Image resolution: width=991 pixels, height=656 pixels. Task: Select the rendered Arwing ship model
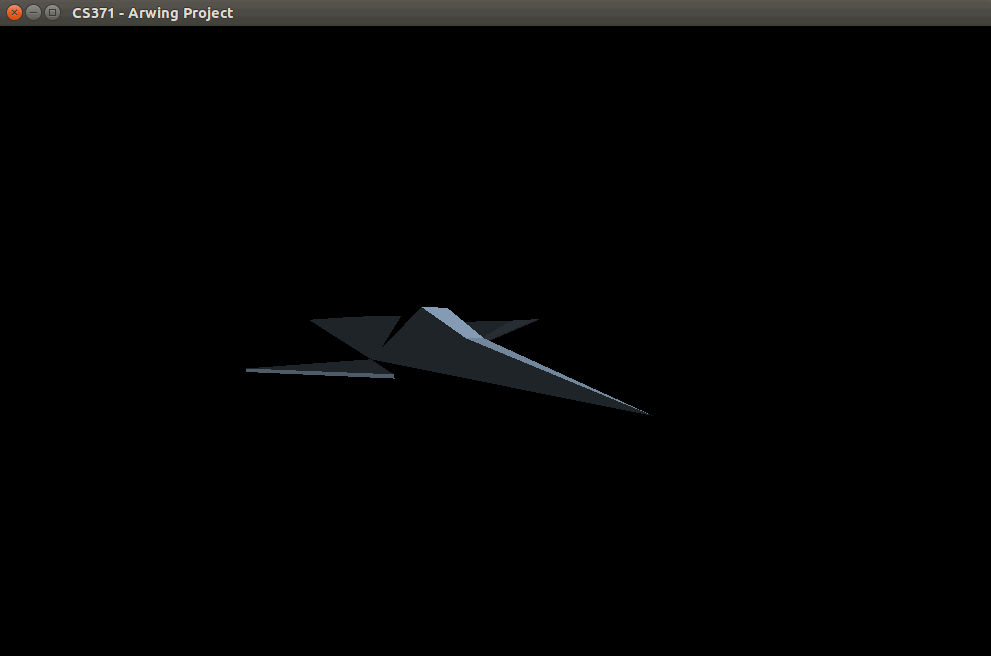(448, 361)
